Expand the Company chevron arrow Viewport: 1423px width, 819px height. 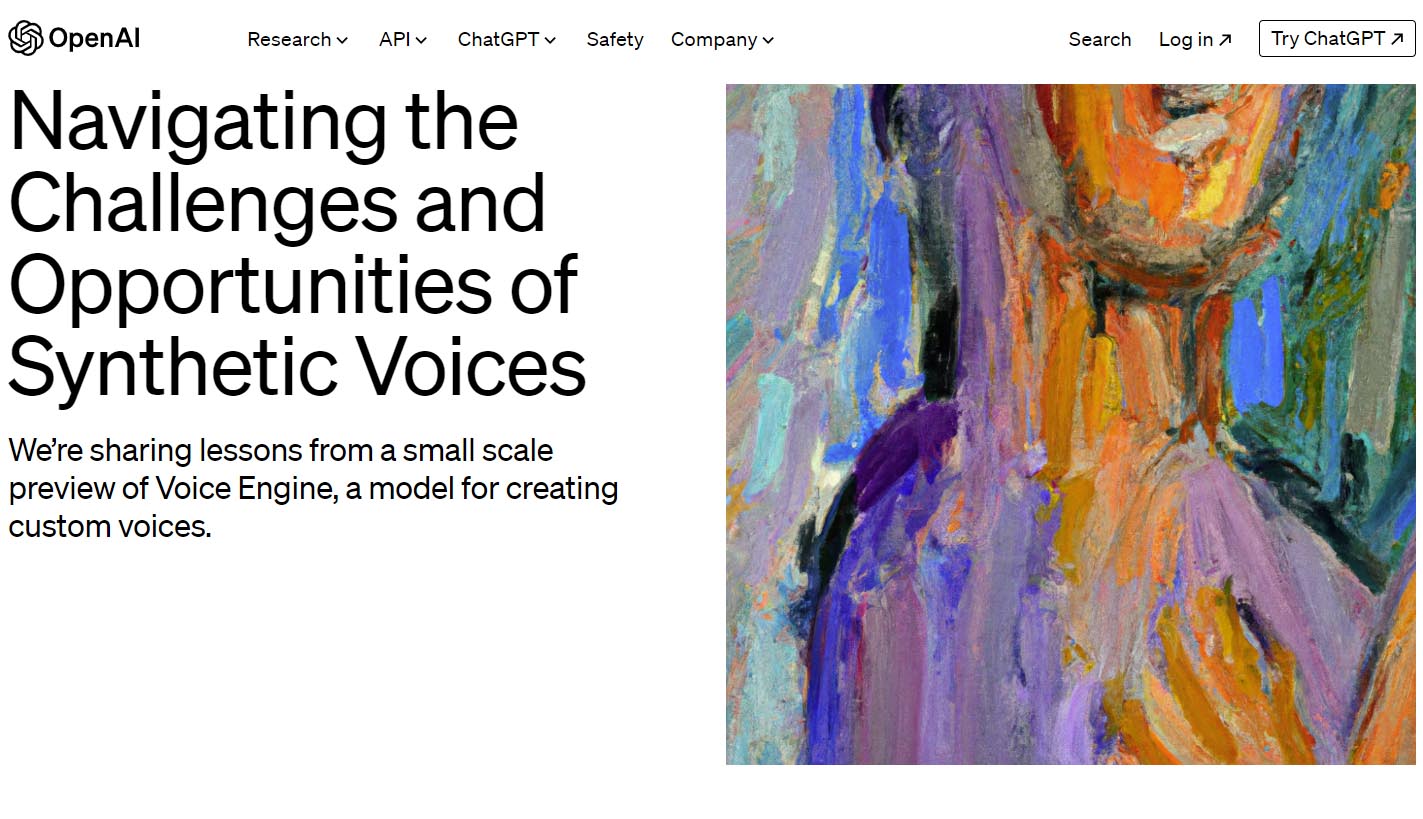coord(768,41)
